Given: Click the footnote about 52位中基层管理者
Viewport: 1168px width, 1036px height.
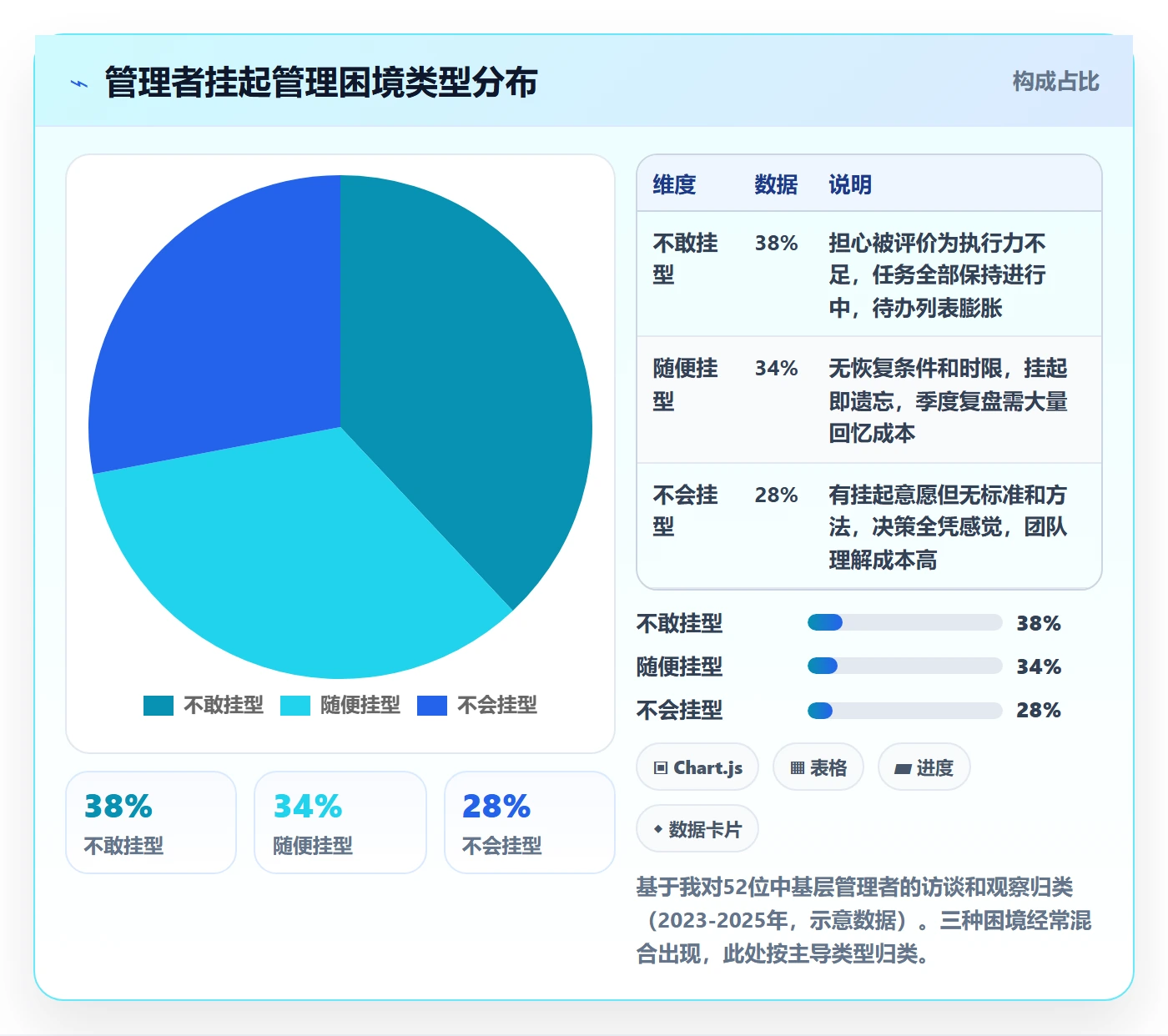Looking at the screenshot, I should click(863, 920).
